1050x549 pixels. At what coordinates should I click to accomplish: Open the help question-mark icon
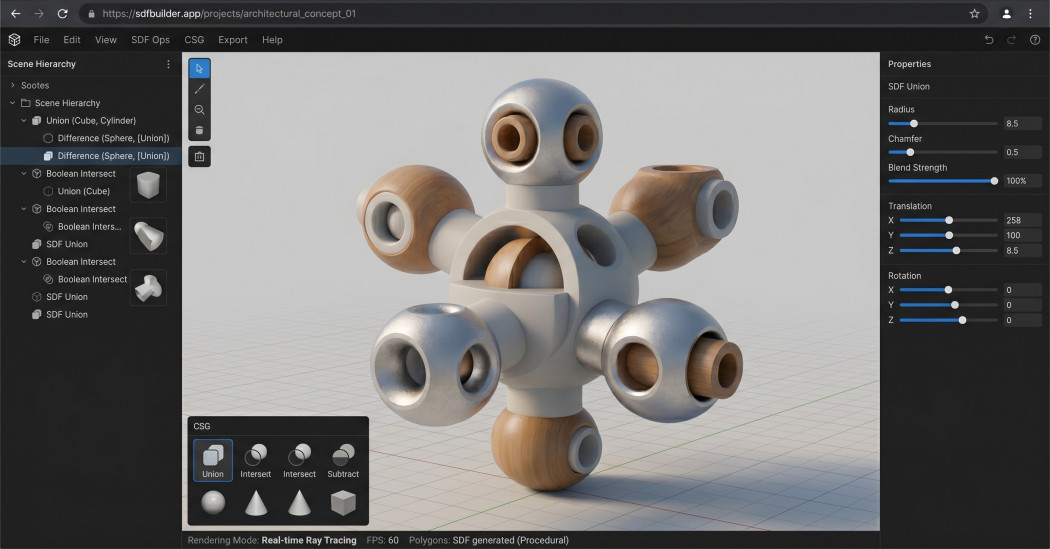click(x=1035, y=40)
